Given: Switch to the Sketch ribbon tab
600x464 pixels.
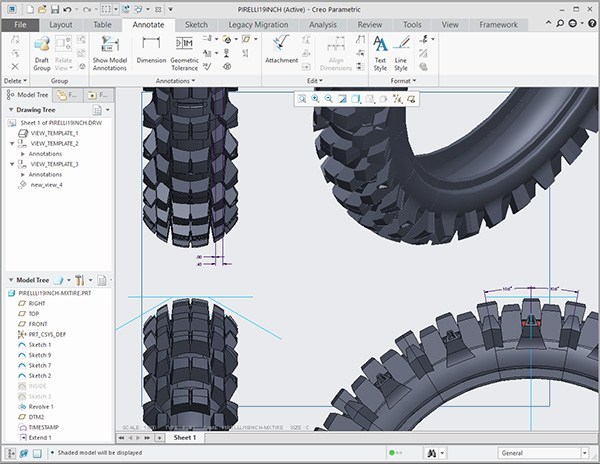Looking at the screenshot, I should 196,23.
